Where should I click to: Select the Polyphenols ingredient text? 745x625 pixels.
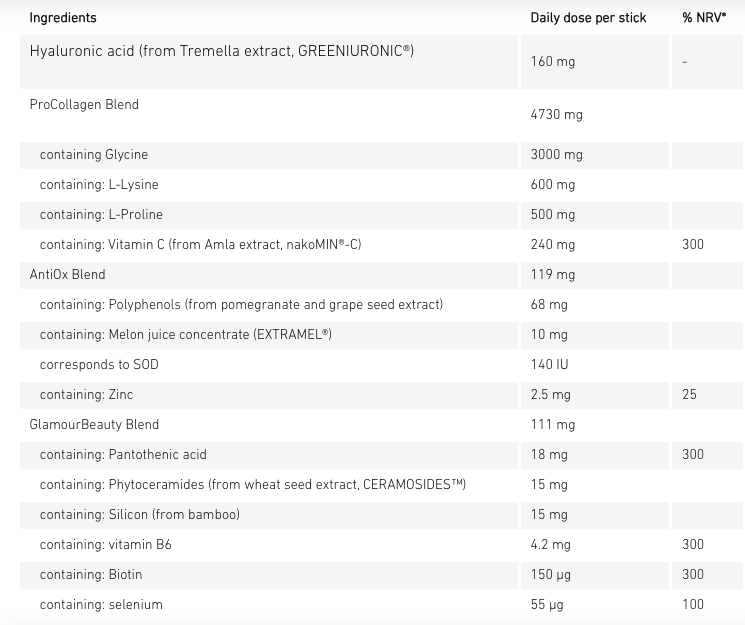[x=241, y=305]
